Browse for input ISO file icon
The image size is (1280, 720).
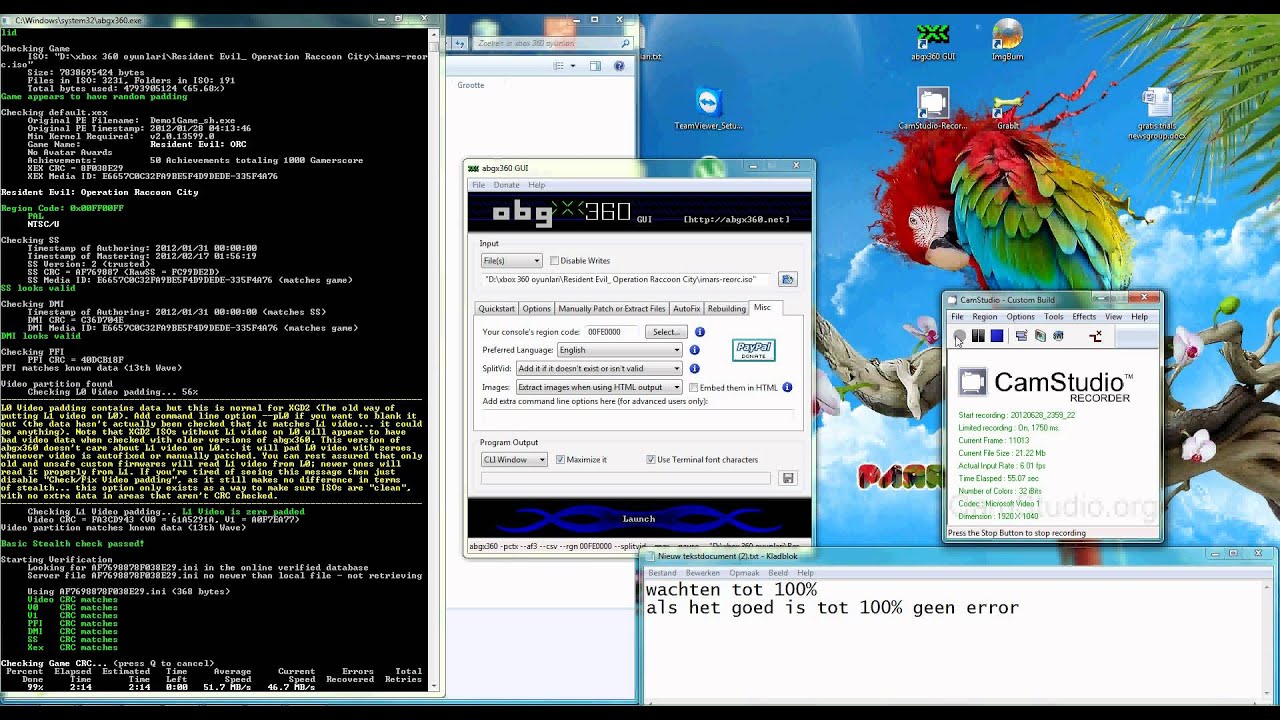787,280
